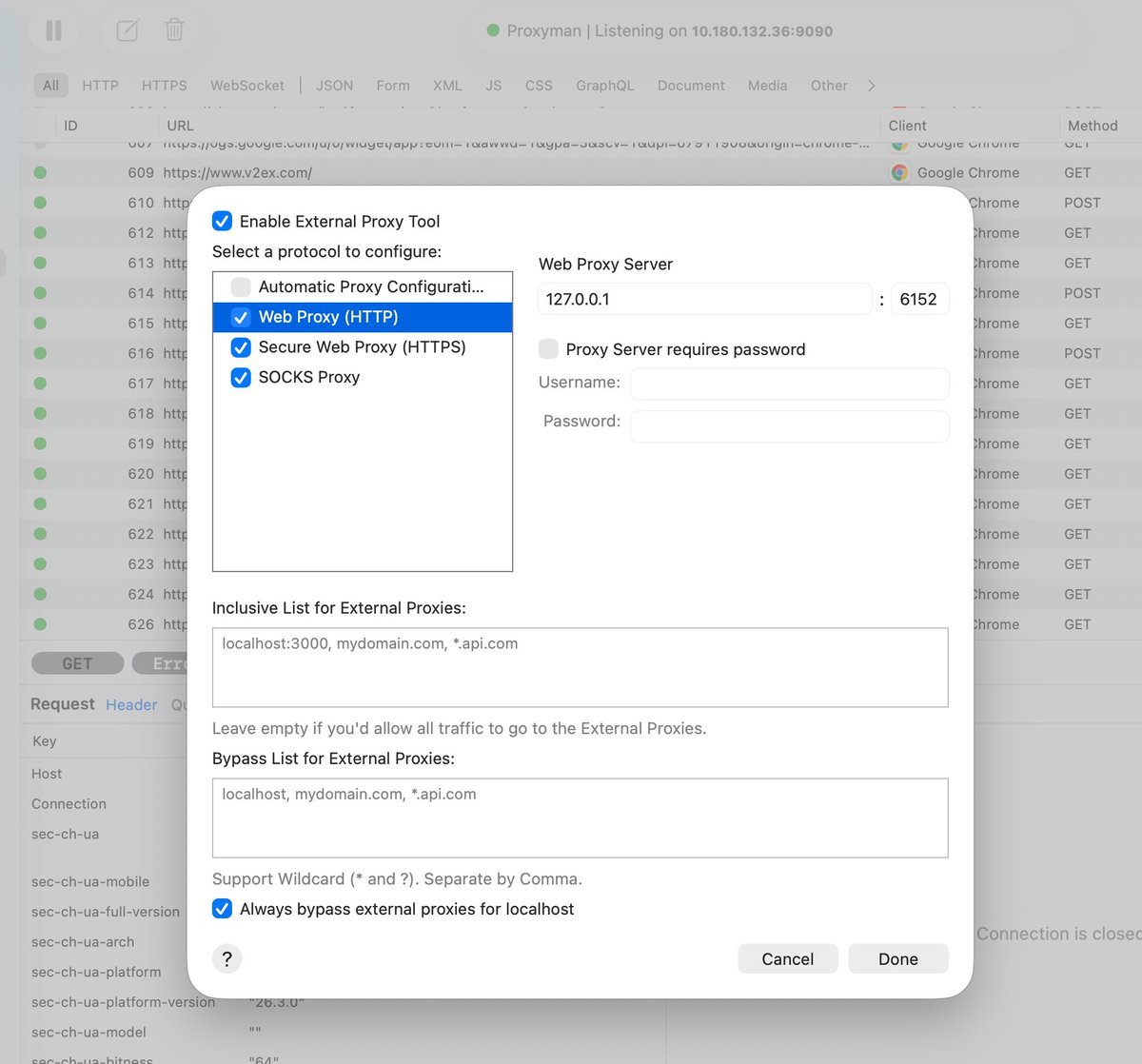This screenshot has width=1142, height=1064.
Task: Click the URL column header
Action: (x=180, y=126)
